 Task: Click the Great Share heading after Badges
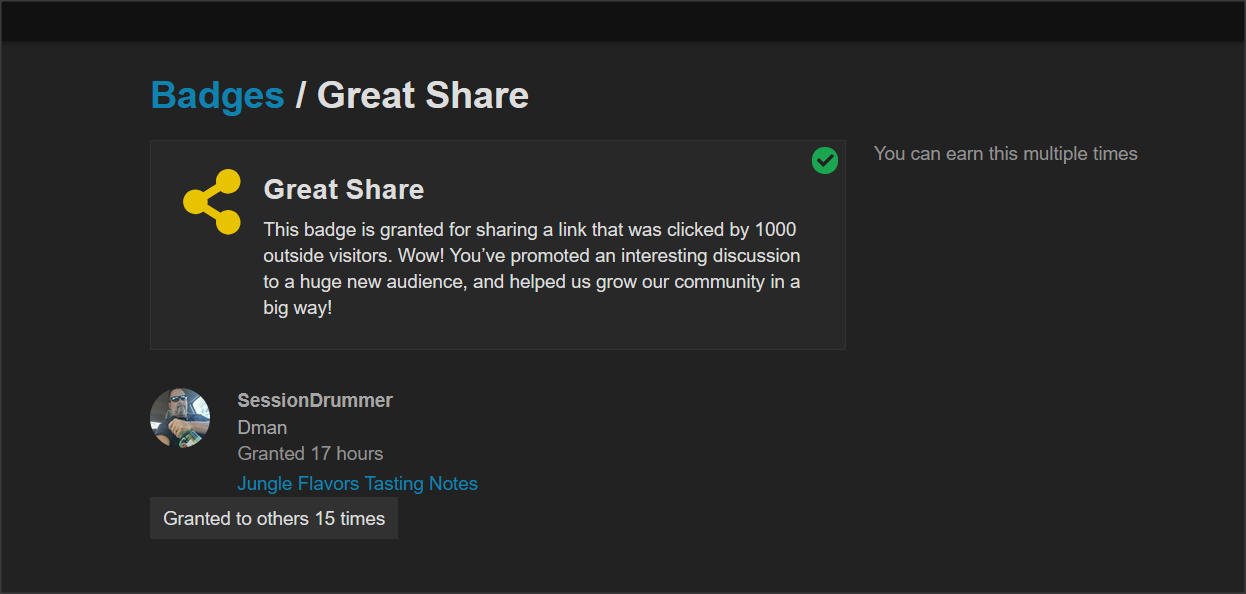pyautogui.click(x=423, y=95)
